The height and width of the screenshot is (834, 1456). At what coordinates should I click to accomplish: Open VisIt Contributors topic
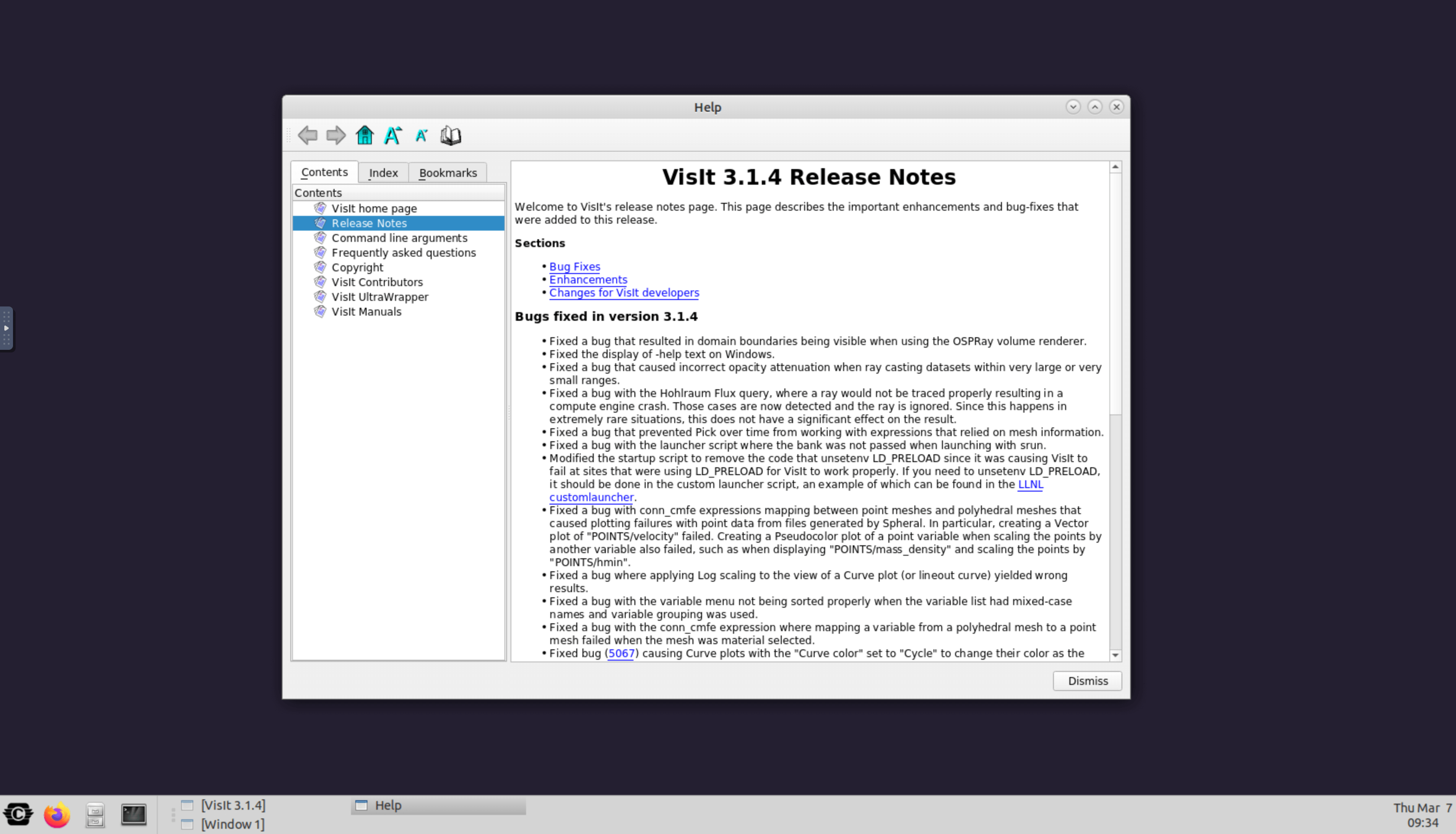coord(377,282)
